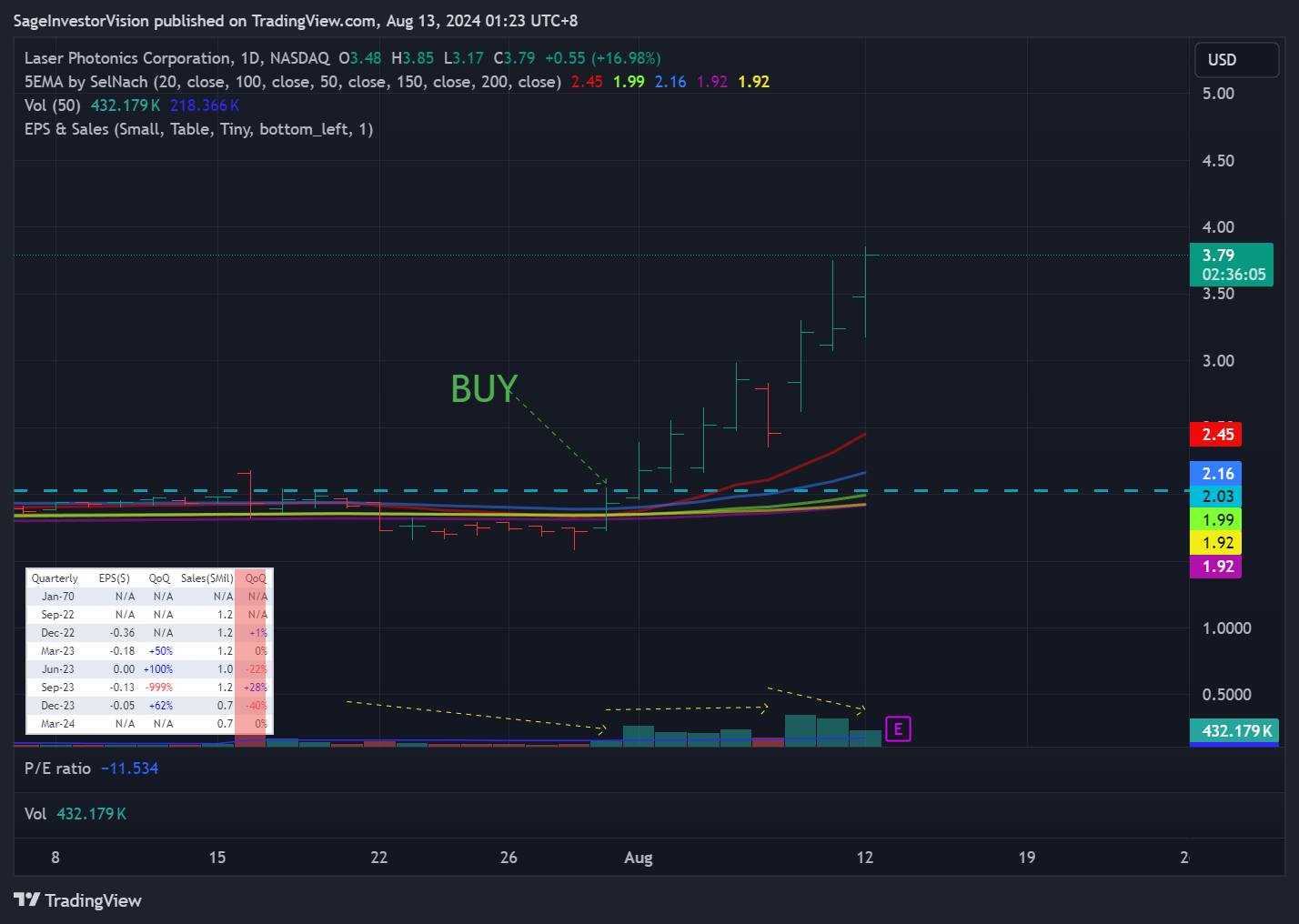Click the blue 2.16 EMA price label

click(x=1216, y=474)
